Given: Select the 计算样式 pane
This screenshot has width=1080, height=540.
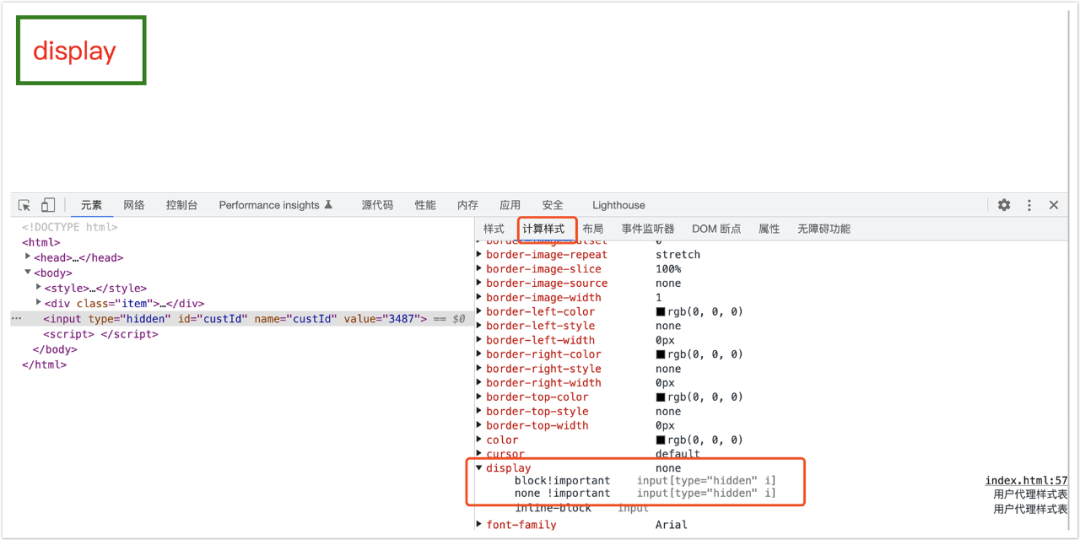Looking at the screenshot, I should pyautogui.click(x=543, y=229).
